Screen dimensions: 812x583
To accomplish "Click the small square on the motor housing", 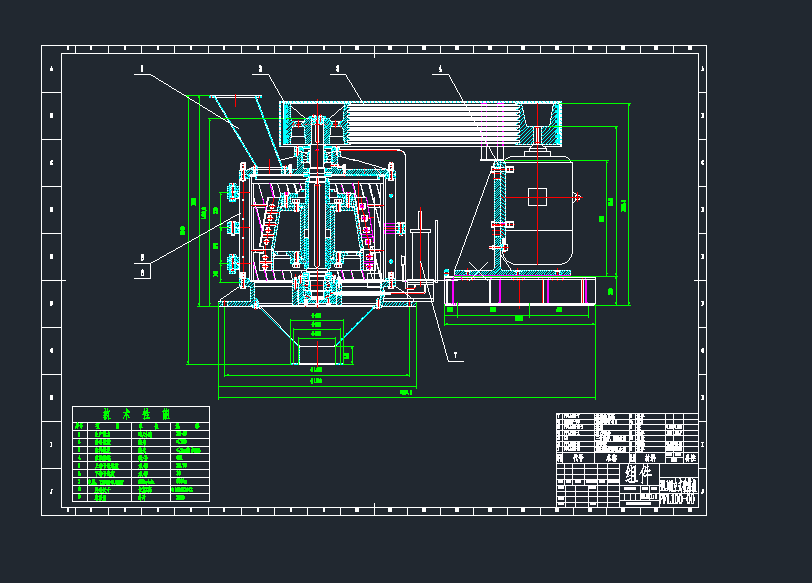I will [x=538, y=196].
